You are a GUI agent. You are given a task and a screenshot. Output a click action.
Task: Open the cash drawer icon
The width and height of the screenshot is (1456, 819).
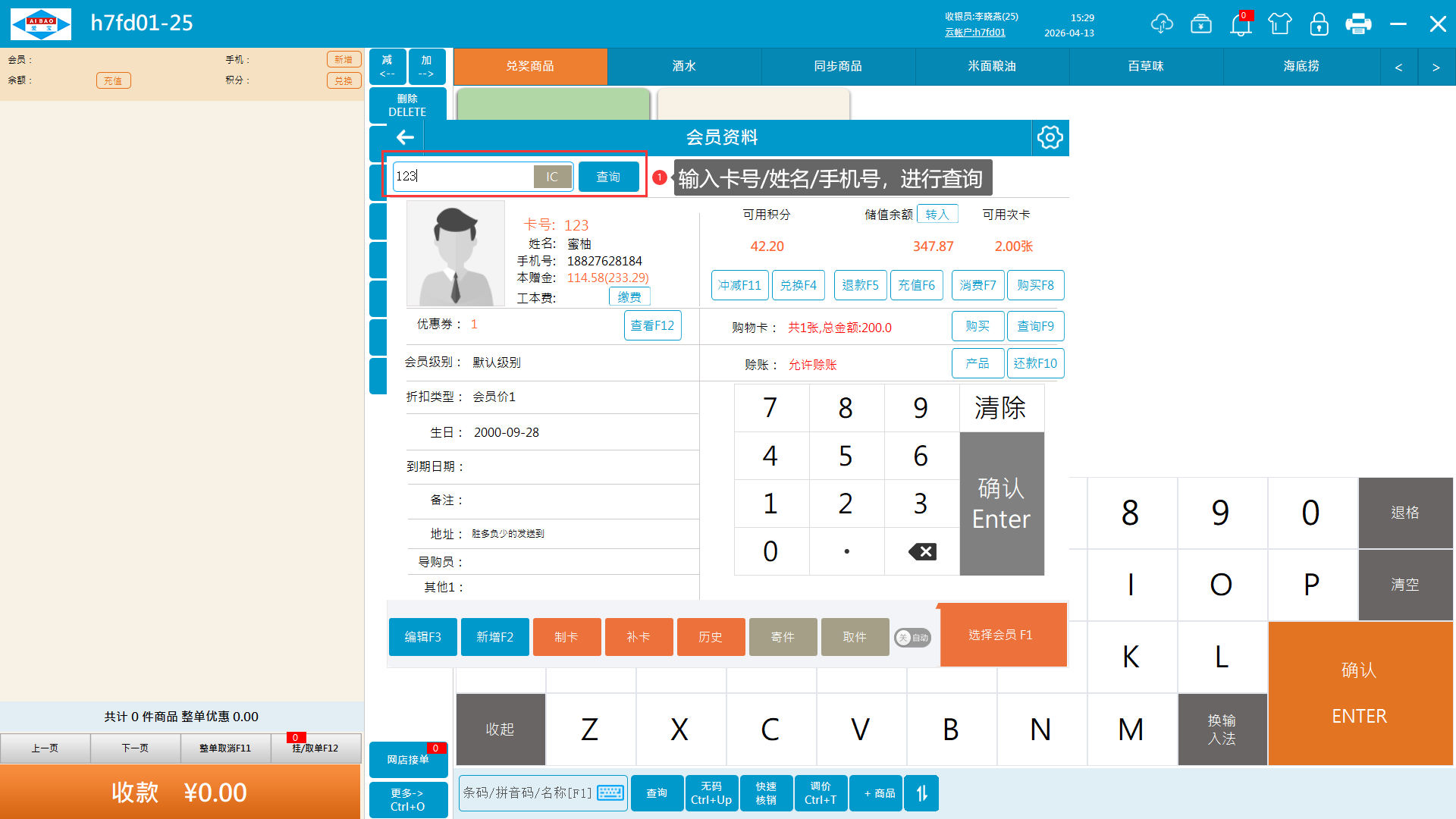point(1201,24)
